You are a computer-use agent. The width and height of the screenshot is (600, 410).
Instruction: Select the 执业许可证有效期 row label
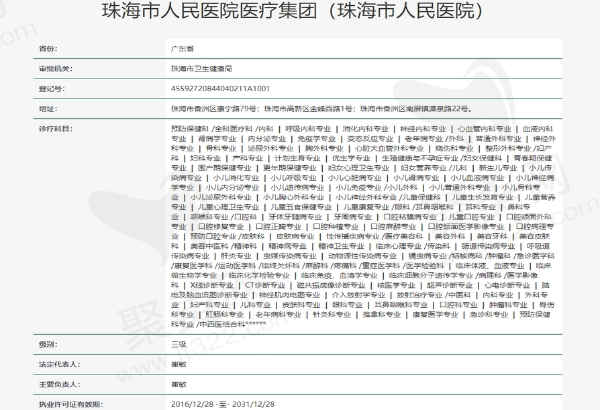(x=71, y=404)
